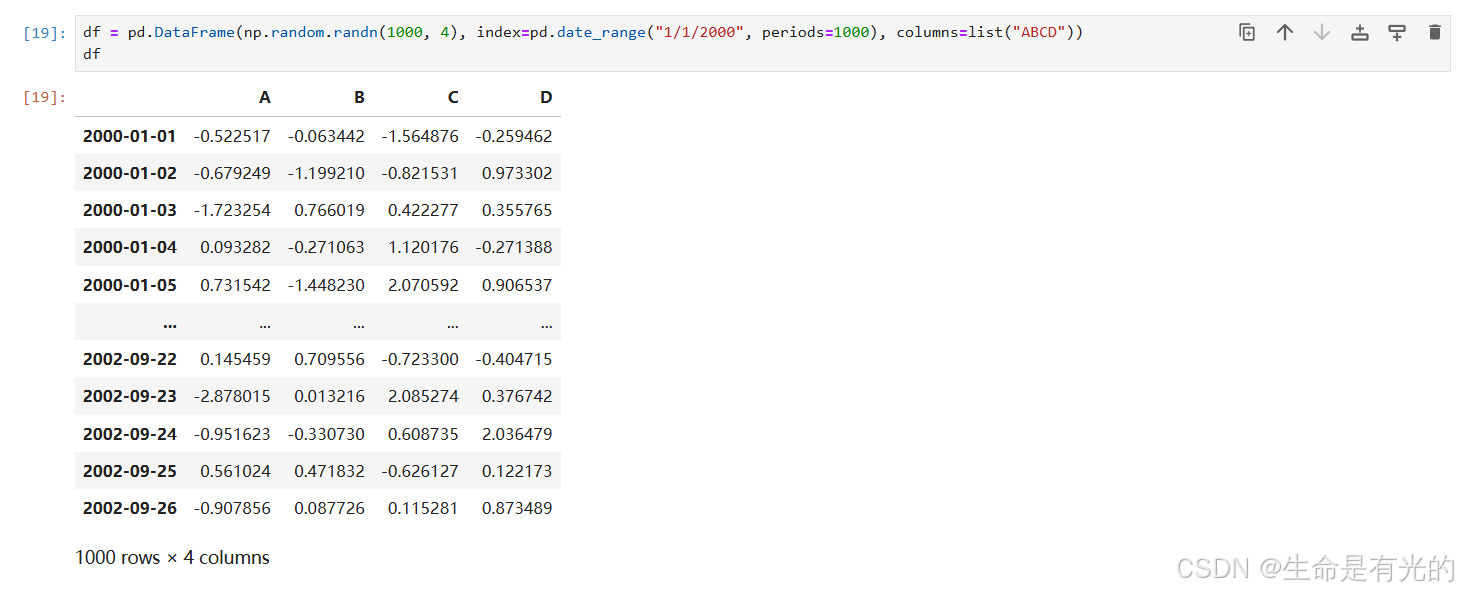This screenshot has width=1459, height=594.
Task: Click the output prompt [19] beside table
Action: 44,97
